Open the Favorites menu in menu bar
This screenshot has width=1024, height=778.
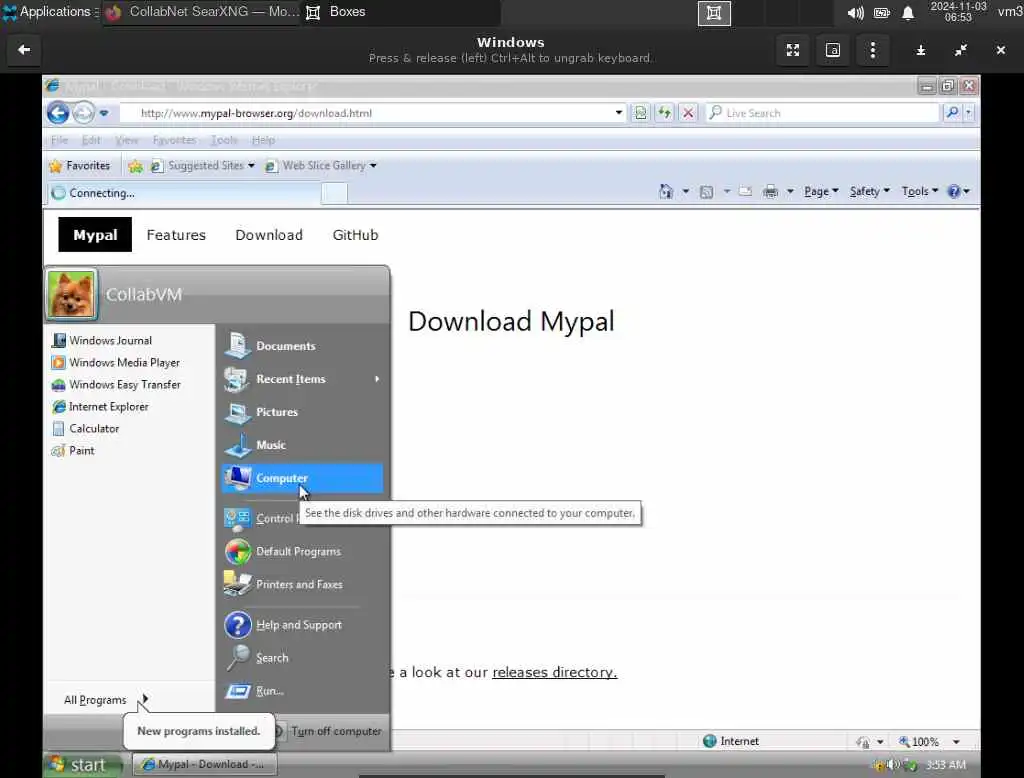pos(174,140)
